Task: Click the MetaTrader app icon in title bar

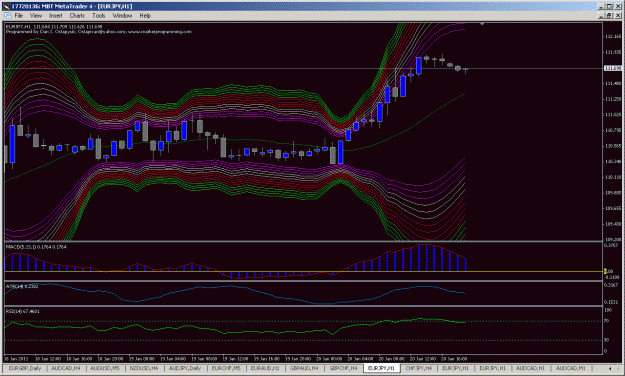Action: [6, 6]
